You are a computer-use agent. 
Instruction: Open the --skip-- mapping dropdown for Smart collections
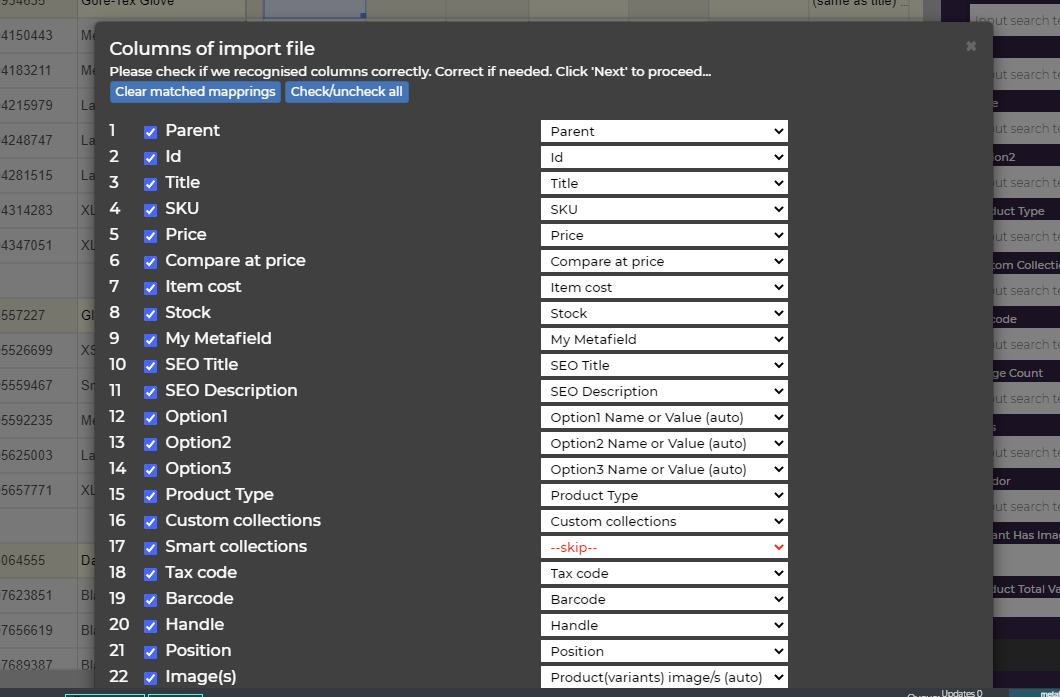[x=664, y=548]
